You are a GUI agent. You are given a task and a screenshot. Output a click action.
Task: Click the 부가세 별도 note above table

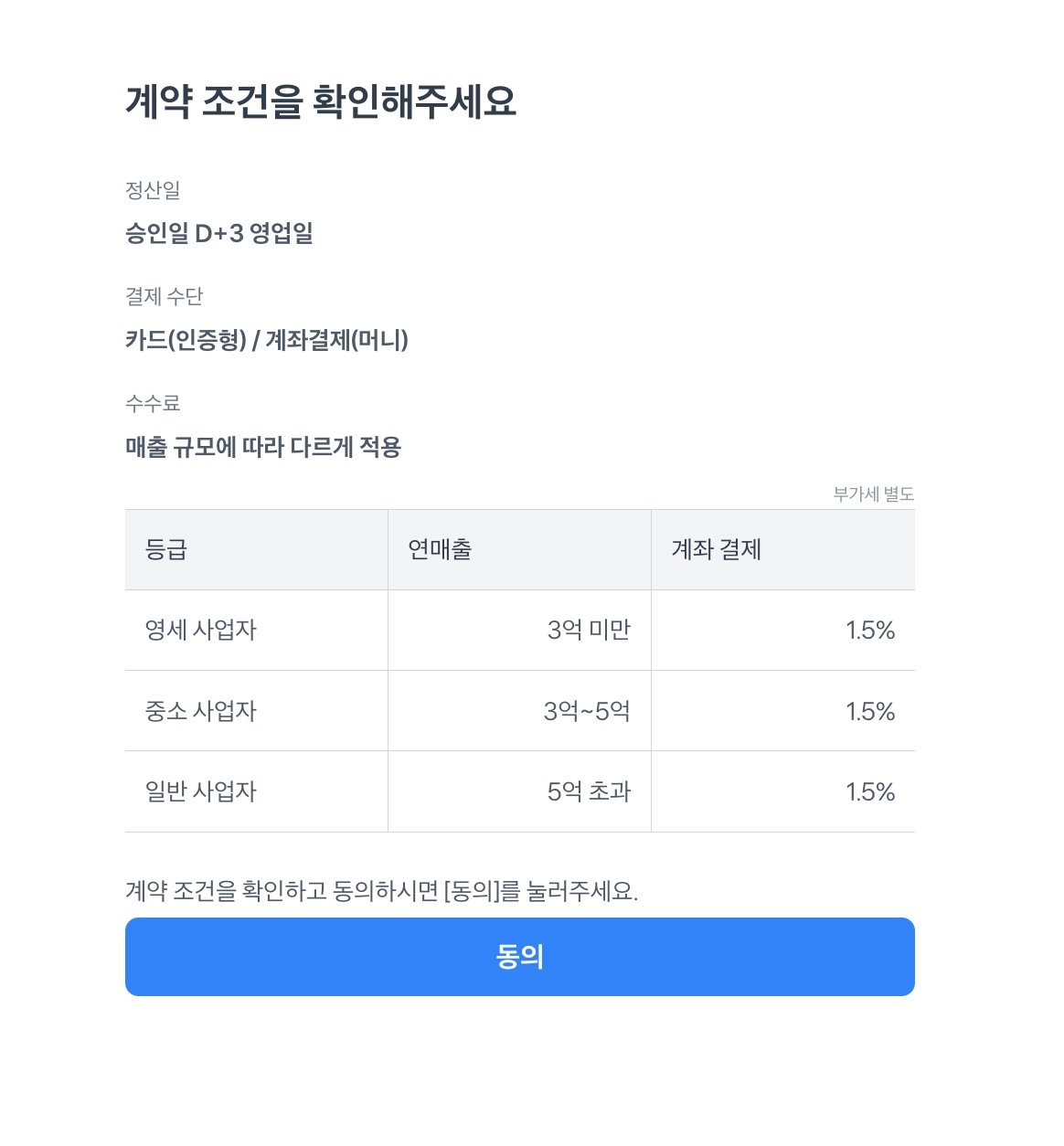pos(873,494)
